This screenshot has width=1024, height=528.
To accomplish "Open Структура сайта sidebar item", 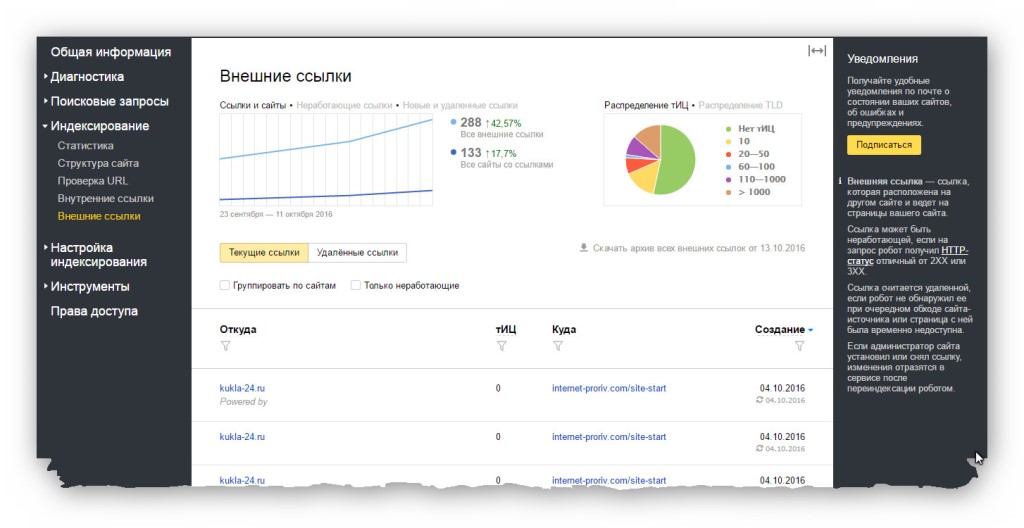I will coord(98,163).
